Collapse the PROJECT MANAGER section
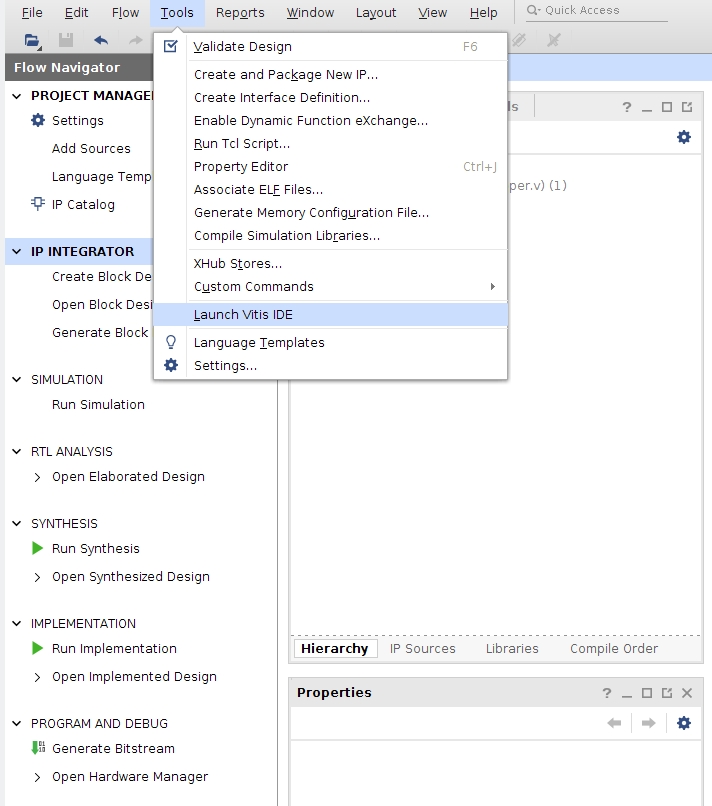 pyautogui.click(x=17, y=96)
